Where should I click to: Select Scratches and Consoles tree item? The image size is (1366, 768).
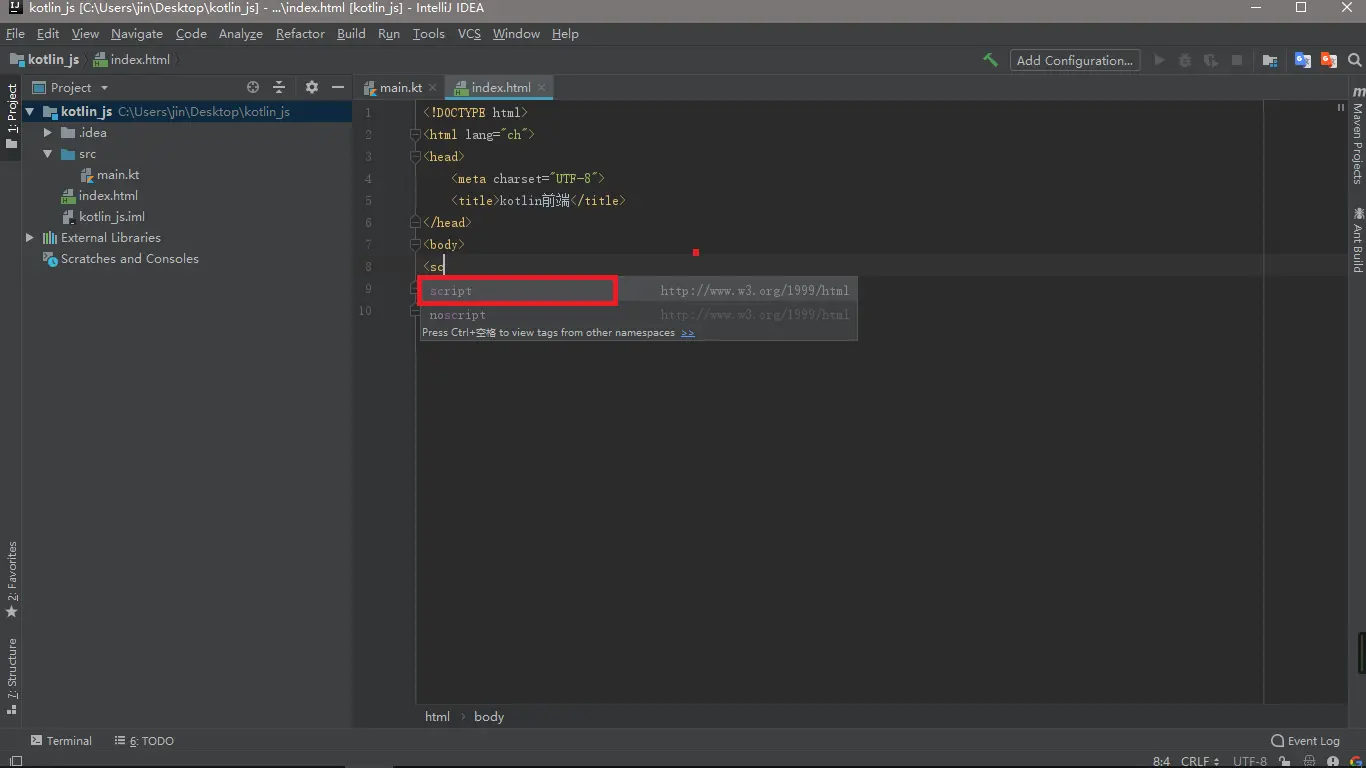point(121,259)
